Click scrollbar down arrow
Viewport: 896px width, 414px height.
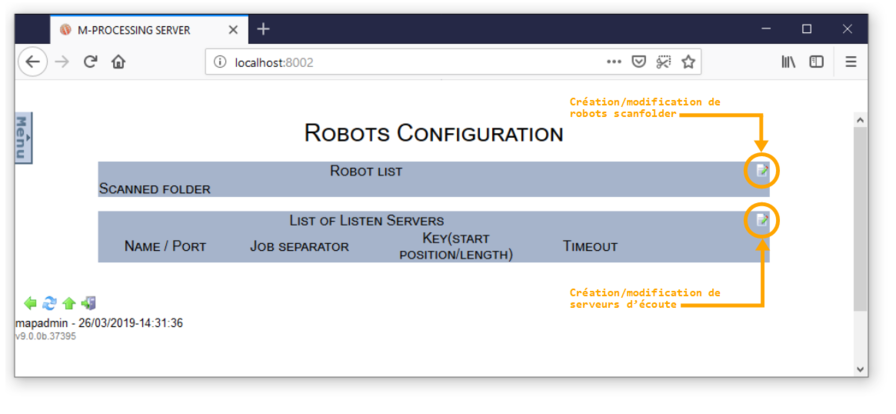860,369
